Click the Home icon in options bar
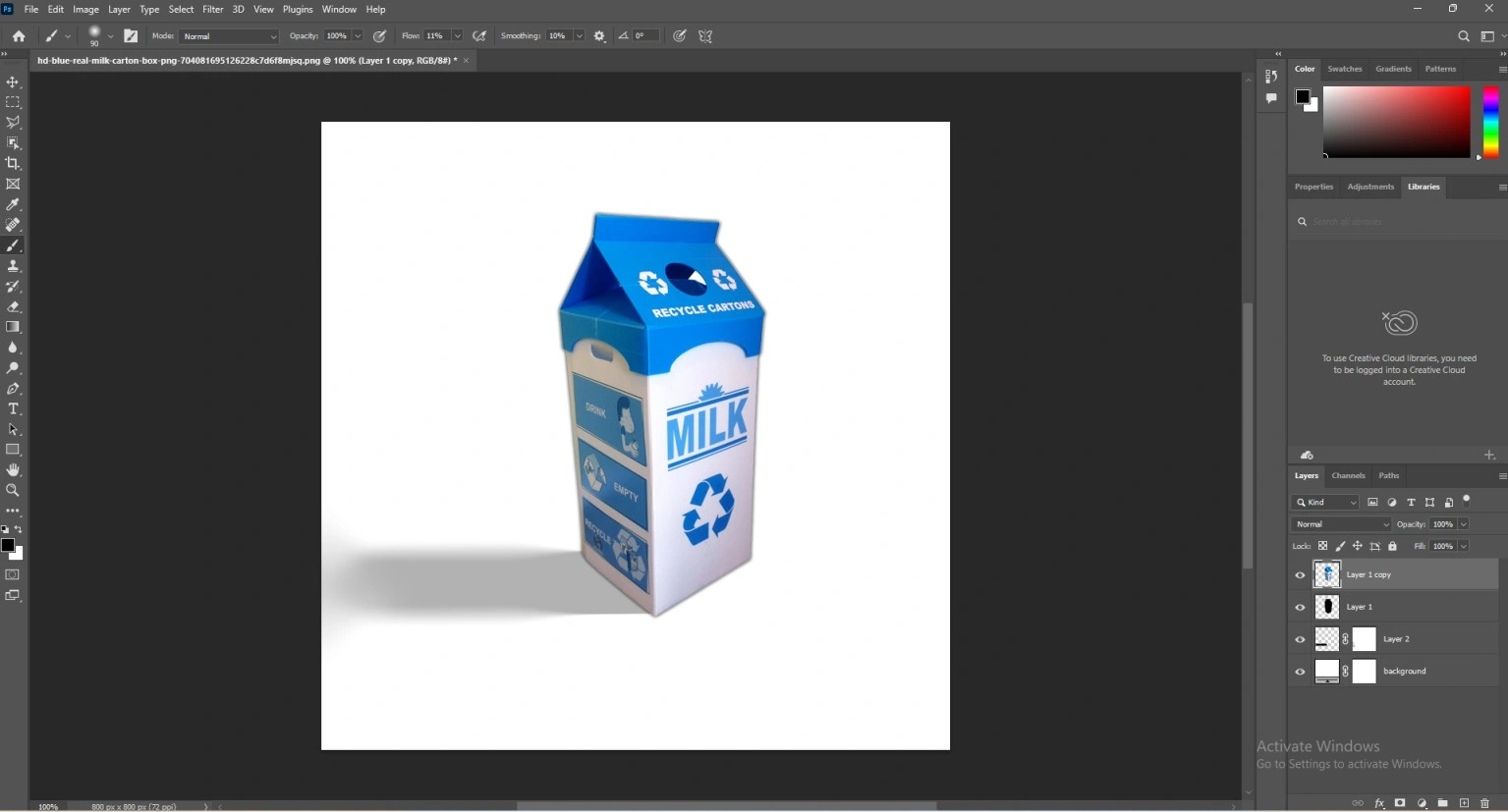The width and height of the screenshot is (1508, 812). point(19,36)
